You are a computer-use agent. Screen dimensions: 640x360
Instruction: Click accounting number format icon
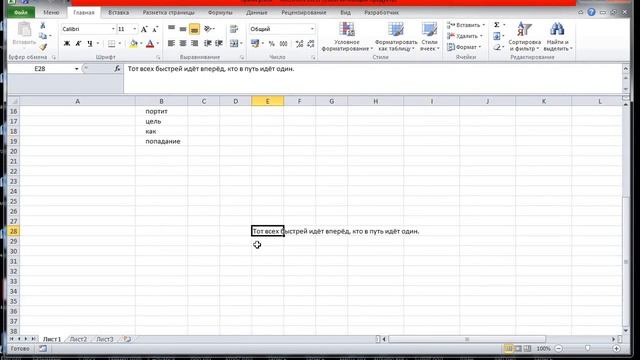coord(255,43)
